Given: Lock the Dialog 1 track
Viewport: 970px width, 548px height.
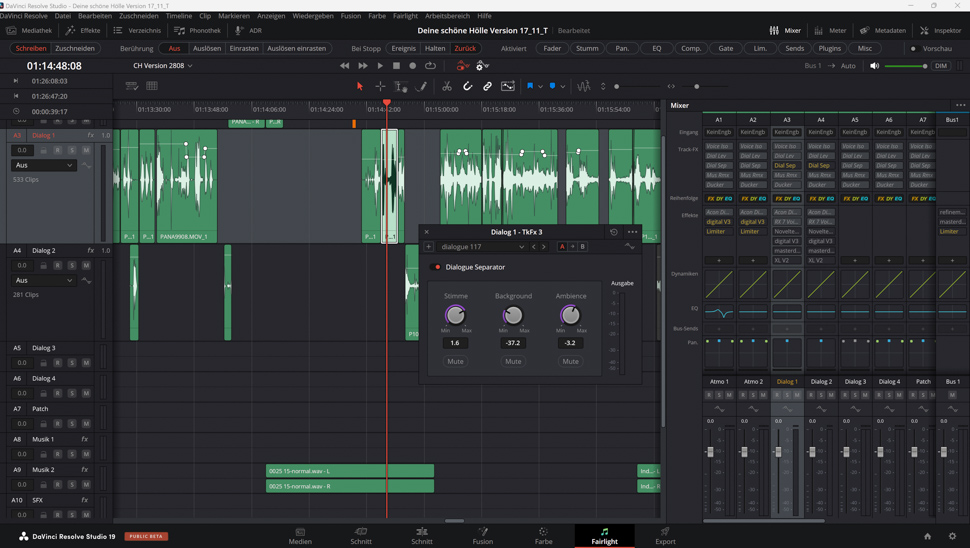Looking at the screenshot, I should coord(43,150).
